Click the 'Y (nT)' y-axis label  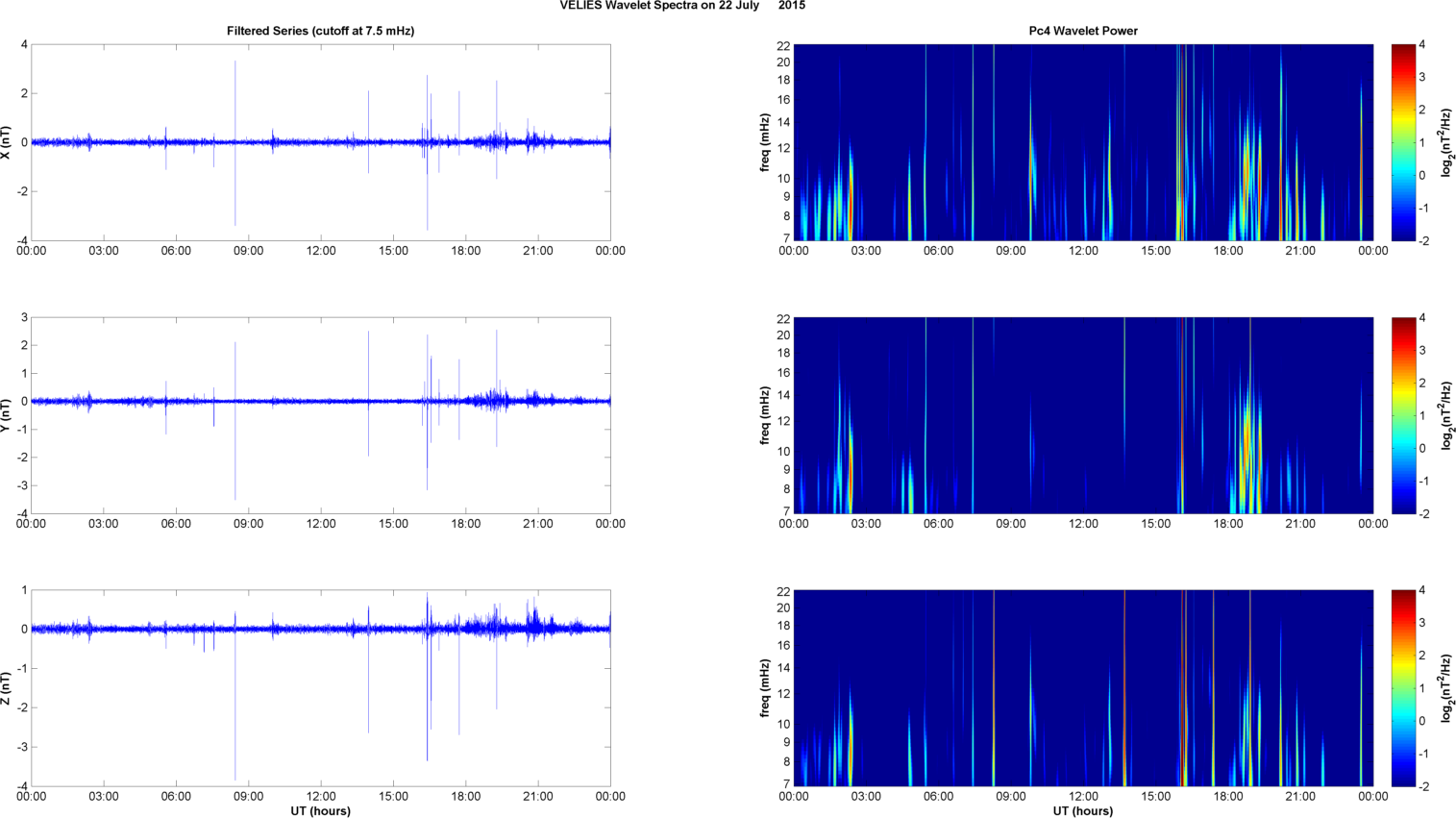pyautogui.click(x=7, y=415)
